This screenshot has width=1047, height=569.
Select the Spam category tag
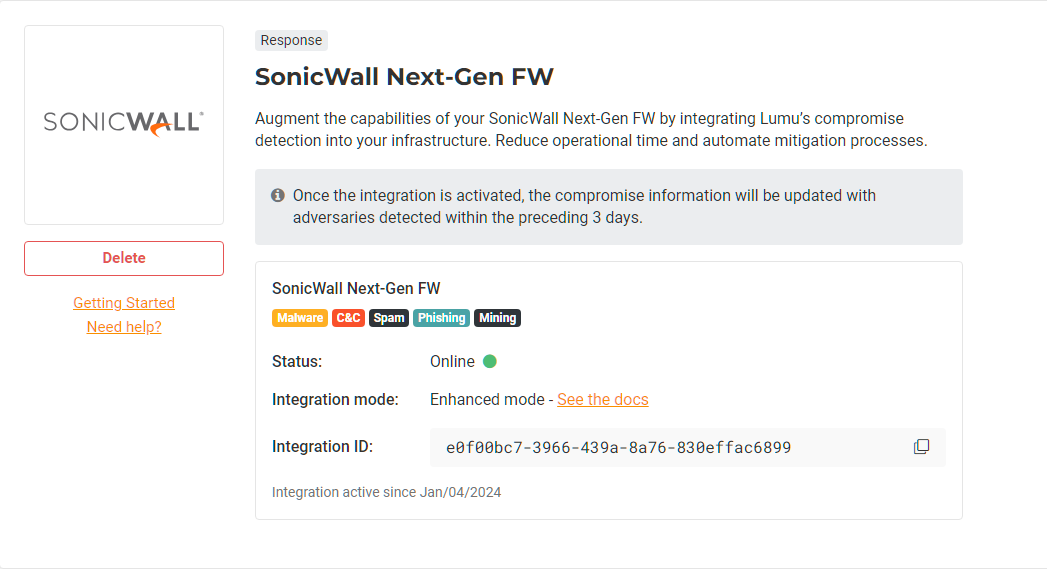[389, 318]
